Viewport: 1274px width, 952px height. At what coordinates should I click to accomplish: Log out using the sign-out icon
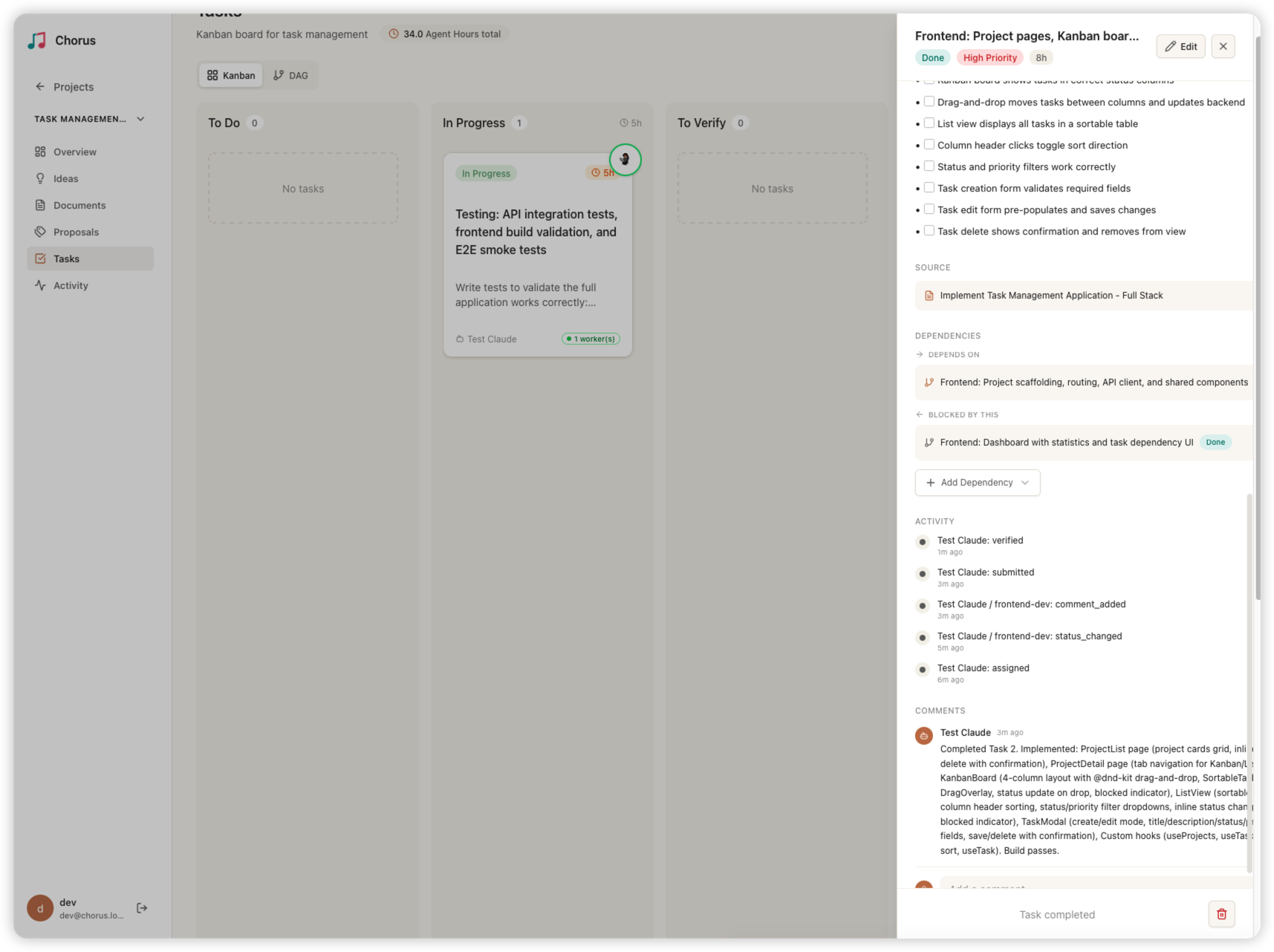[141, 907]
